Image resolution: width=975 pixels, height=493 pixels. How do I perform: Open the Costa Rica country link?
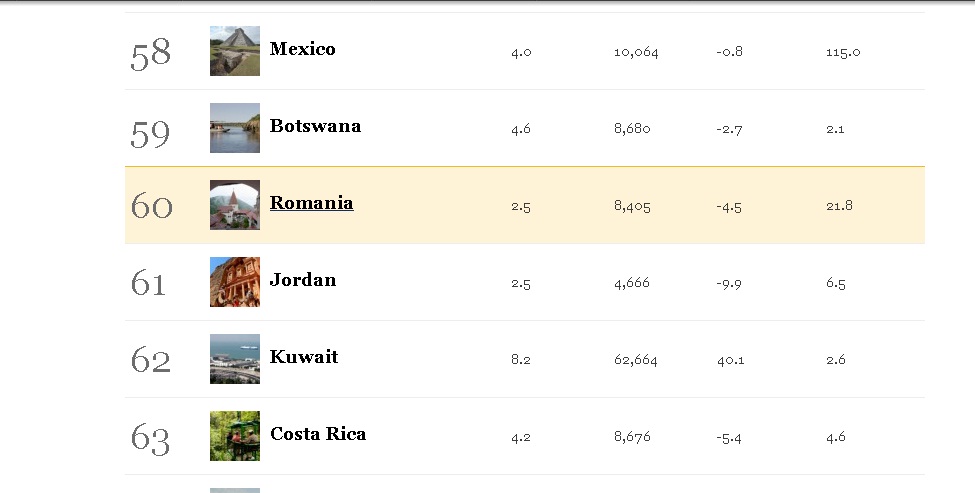(317, 434)
